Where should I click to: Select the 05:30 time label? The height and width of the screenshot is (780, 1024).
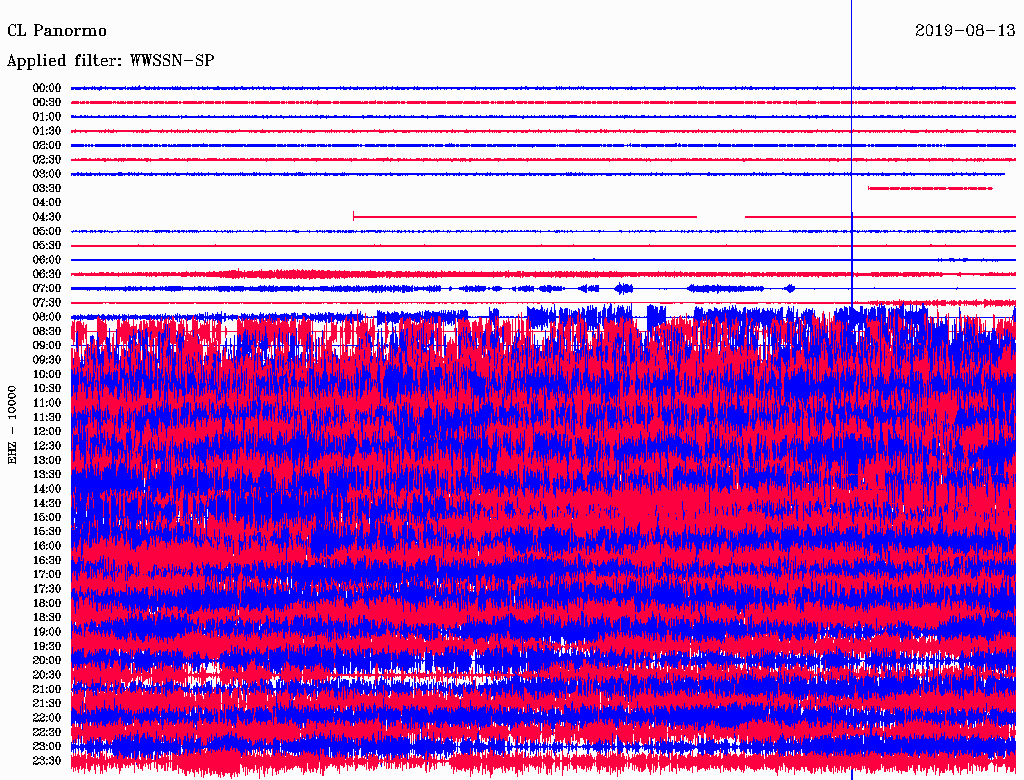(x=47, y=246)
